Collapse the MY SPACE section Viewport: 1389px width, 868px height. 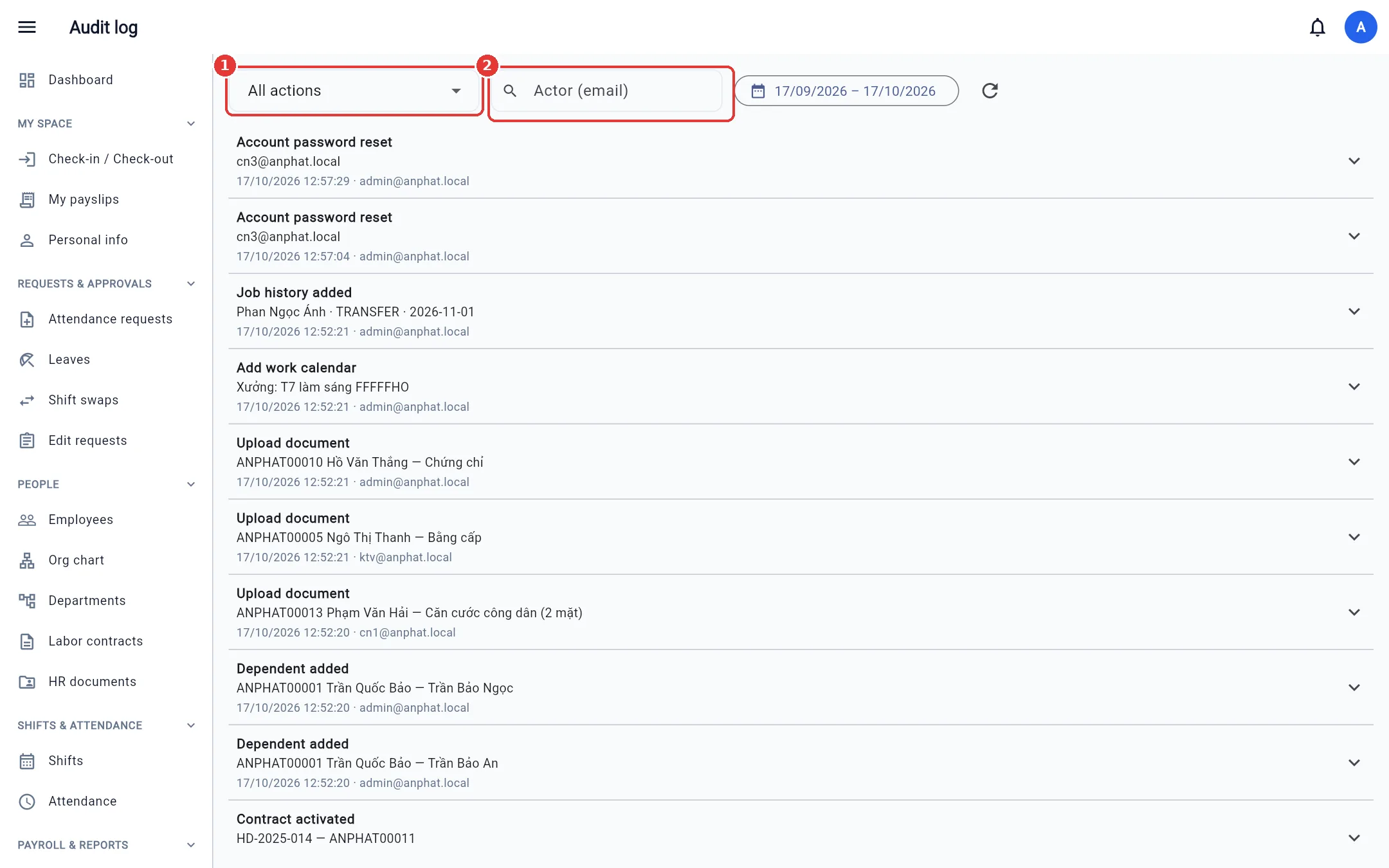point(191,123)
